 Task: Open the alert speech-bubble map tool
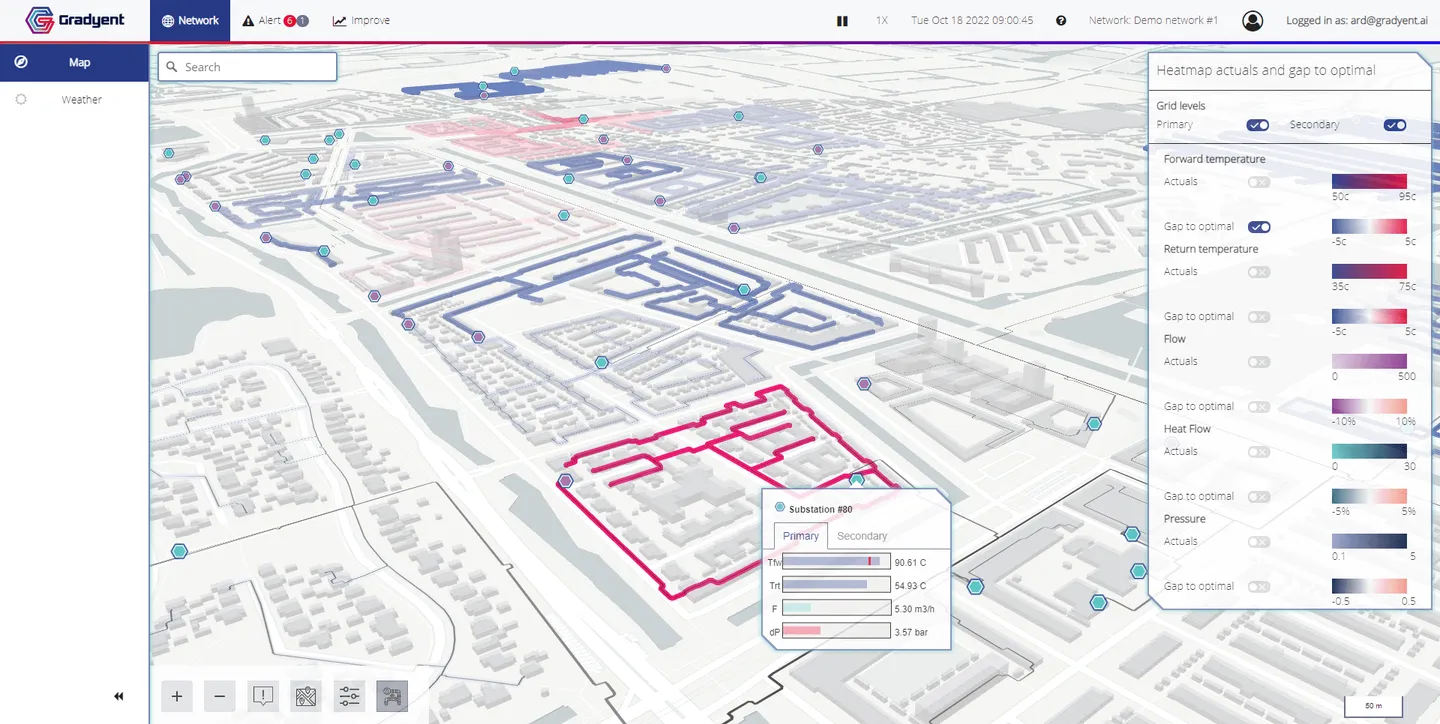click(263, 696)
